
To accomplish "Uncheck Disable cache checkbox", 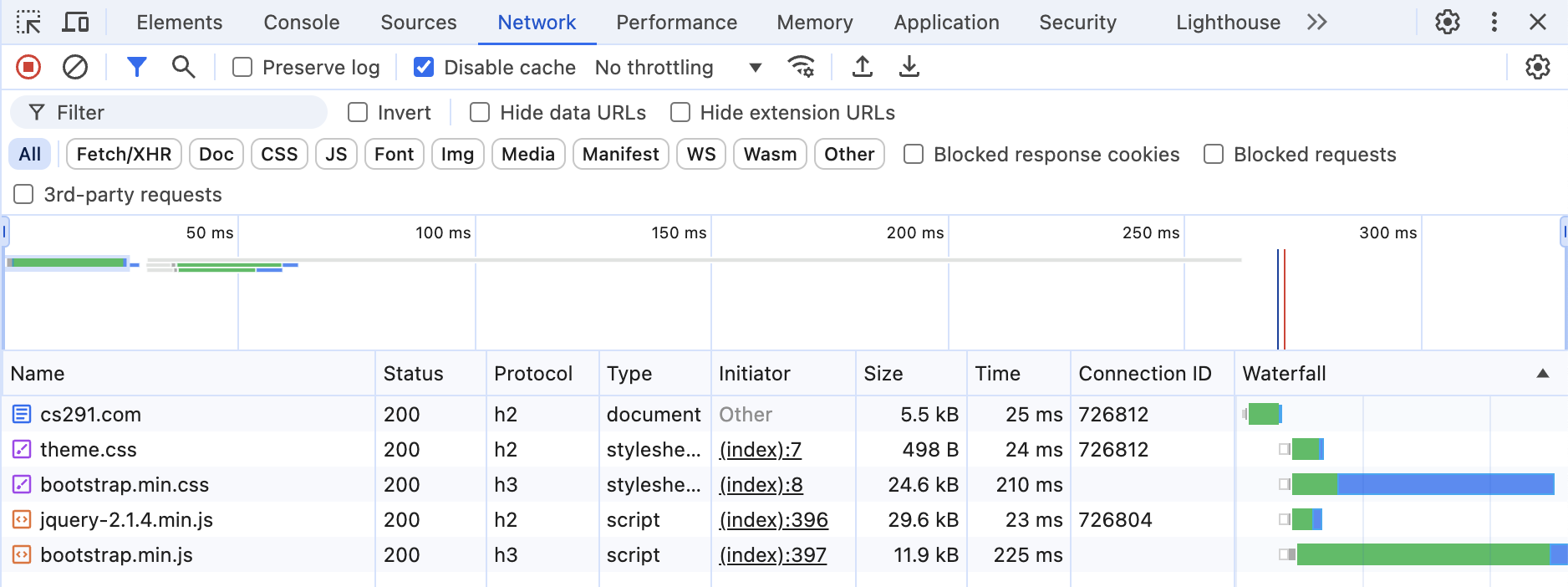I will click(424, 67).
